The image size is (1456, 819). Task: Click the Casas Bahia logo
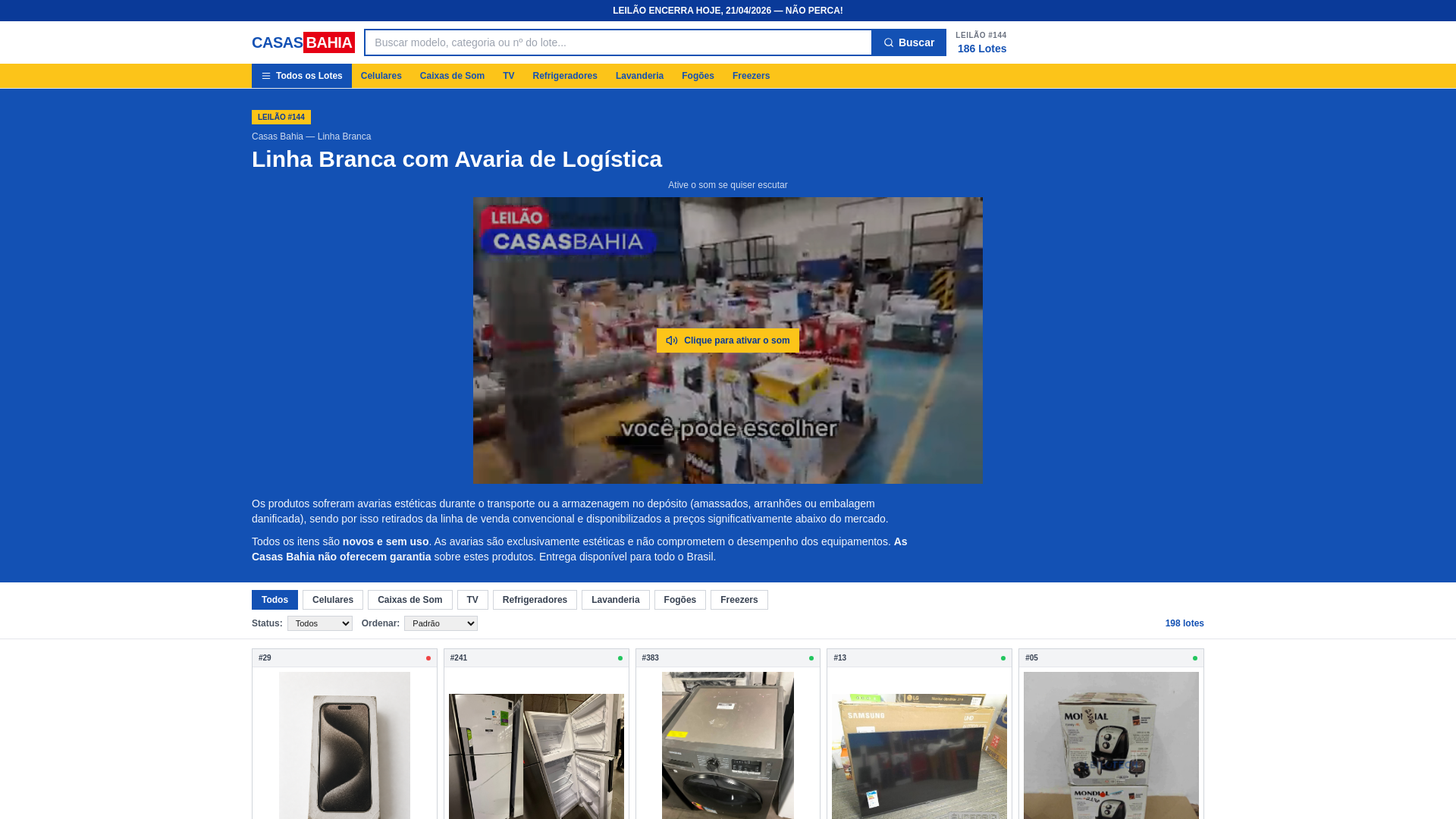(x=303, y=42)
